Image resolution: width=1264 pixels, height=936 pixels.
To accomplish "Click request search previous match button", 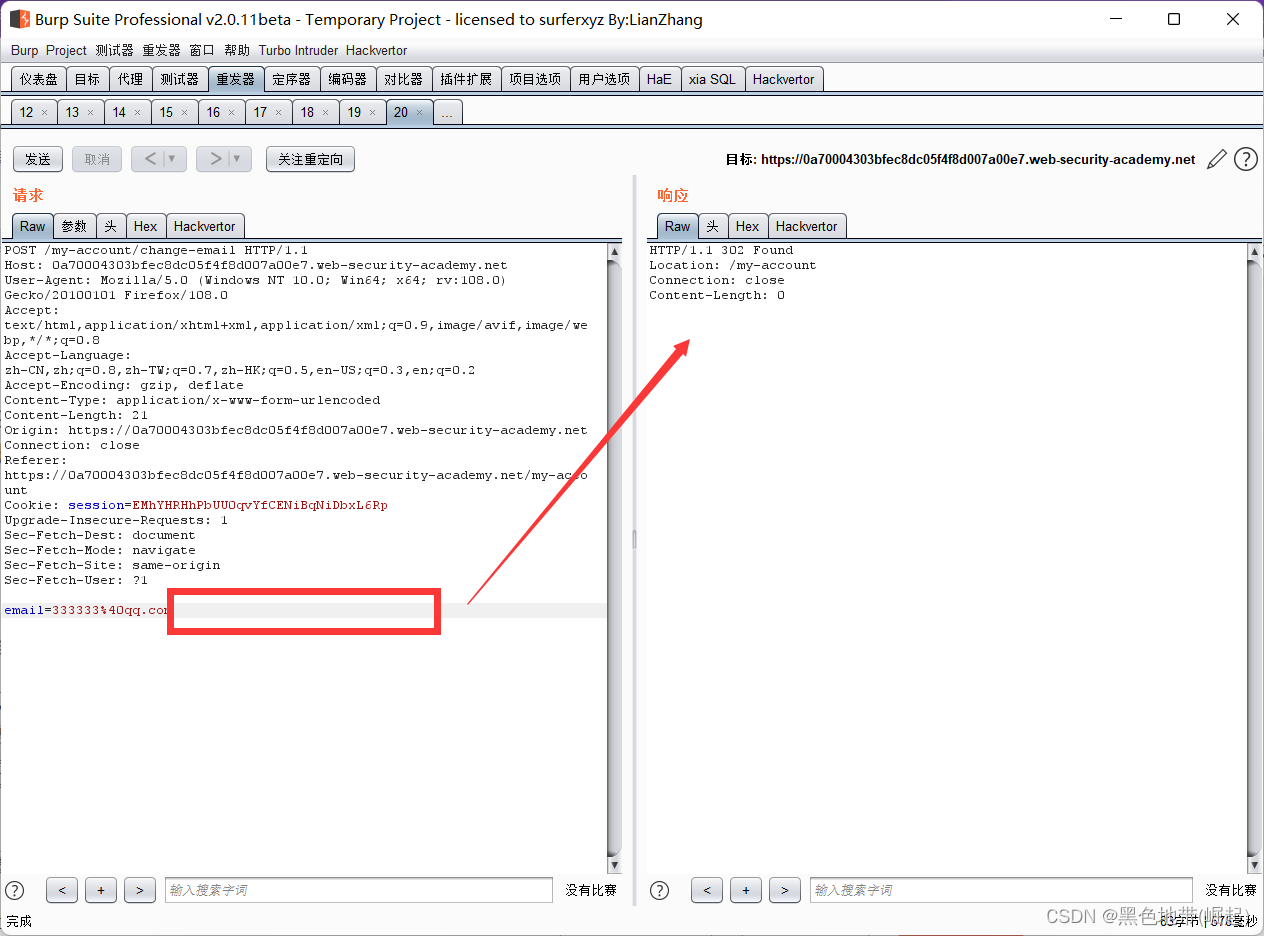I will (62, 890).
